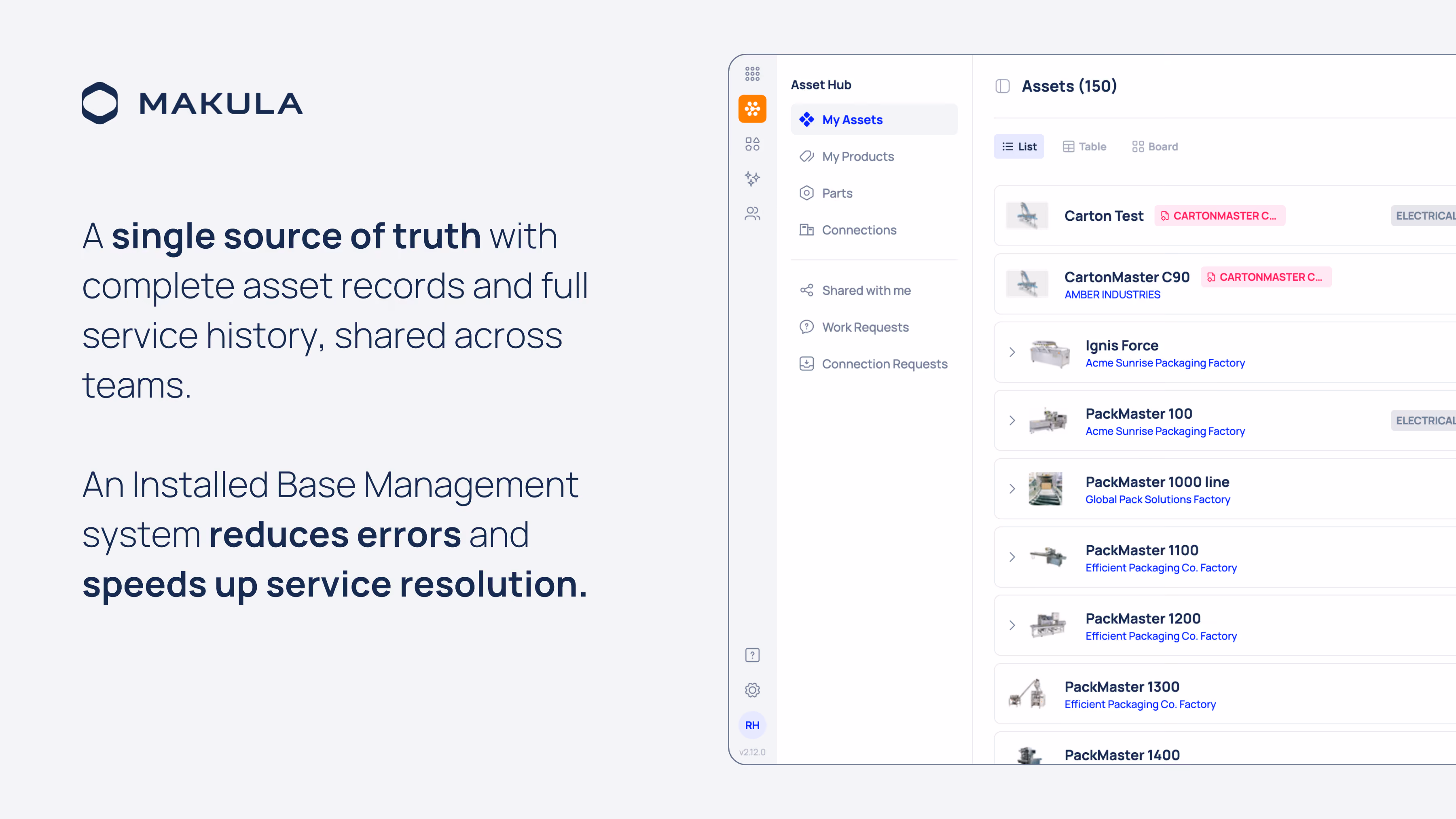Open the help question mark icon
This screenshot has height=819, width=1456.
tap(752, 655)
